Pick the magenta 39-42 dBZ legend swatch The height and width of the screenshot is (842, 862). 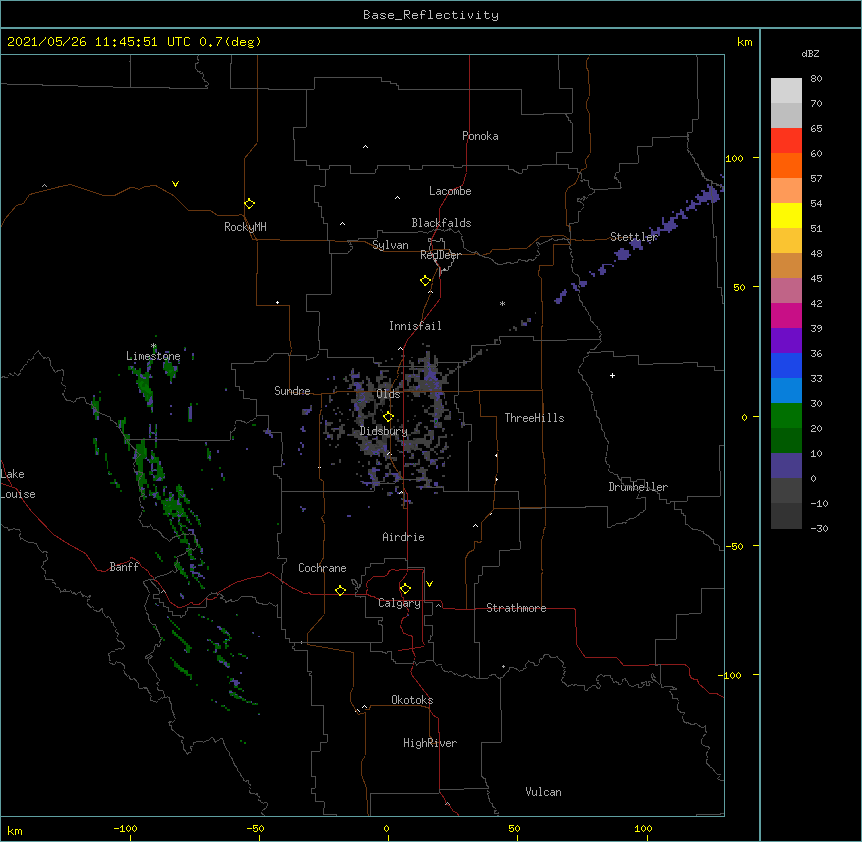coord(786,315)
